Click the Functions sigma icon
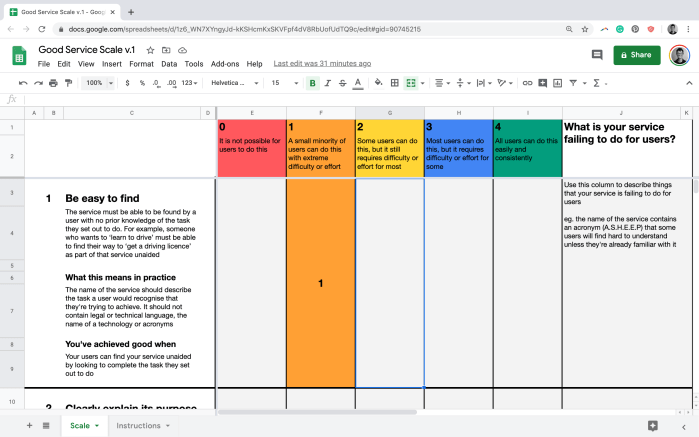This screenshot has height=437, width=699. click(598, 83)
